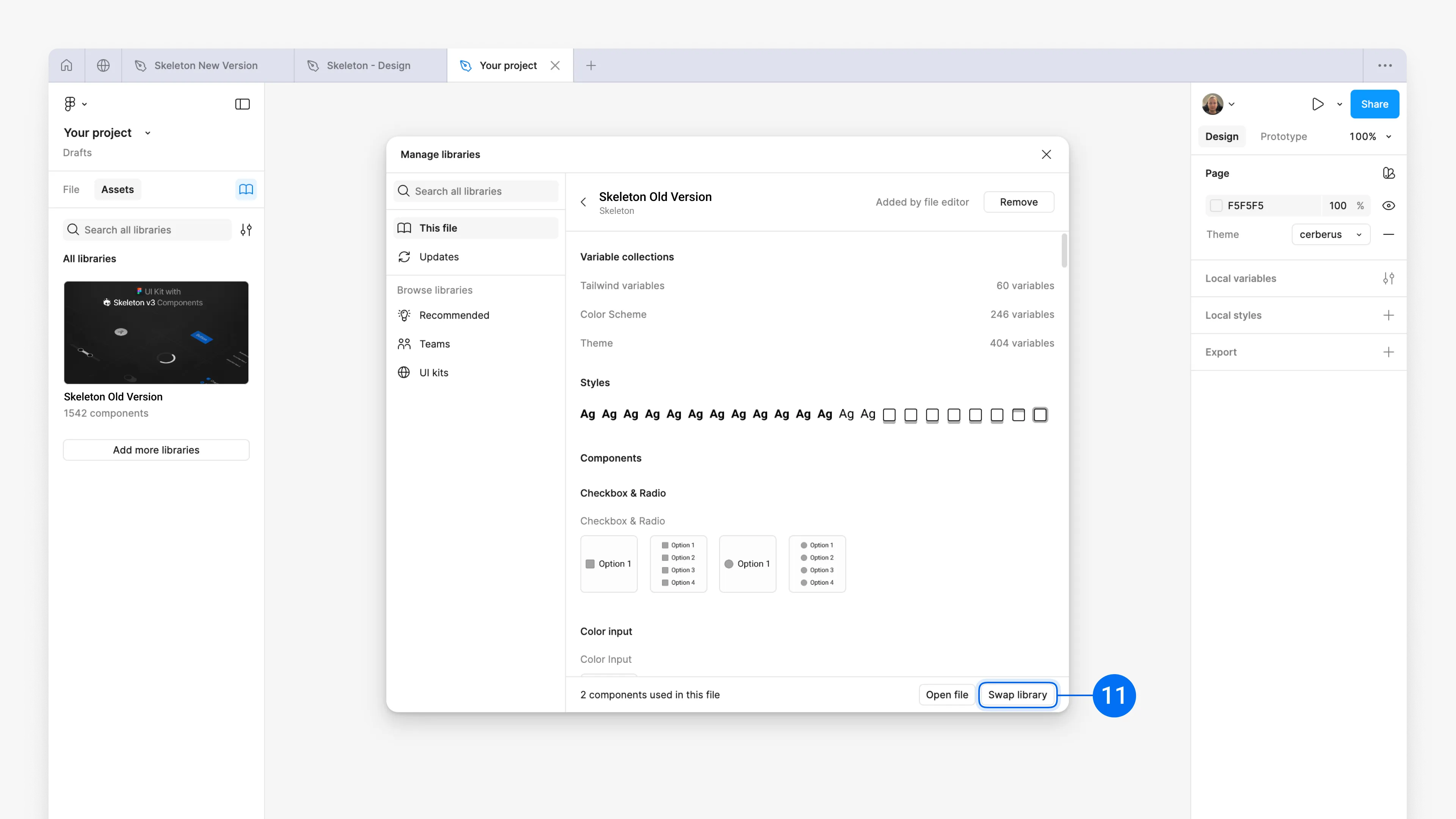
Task: Collapse the left sidebar panel
Action: [242, 104]
